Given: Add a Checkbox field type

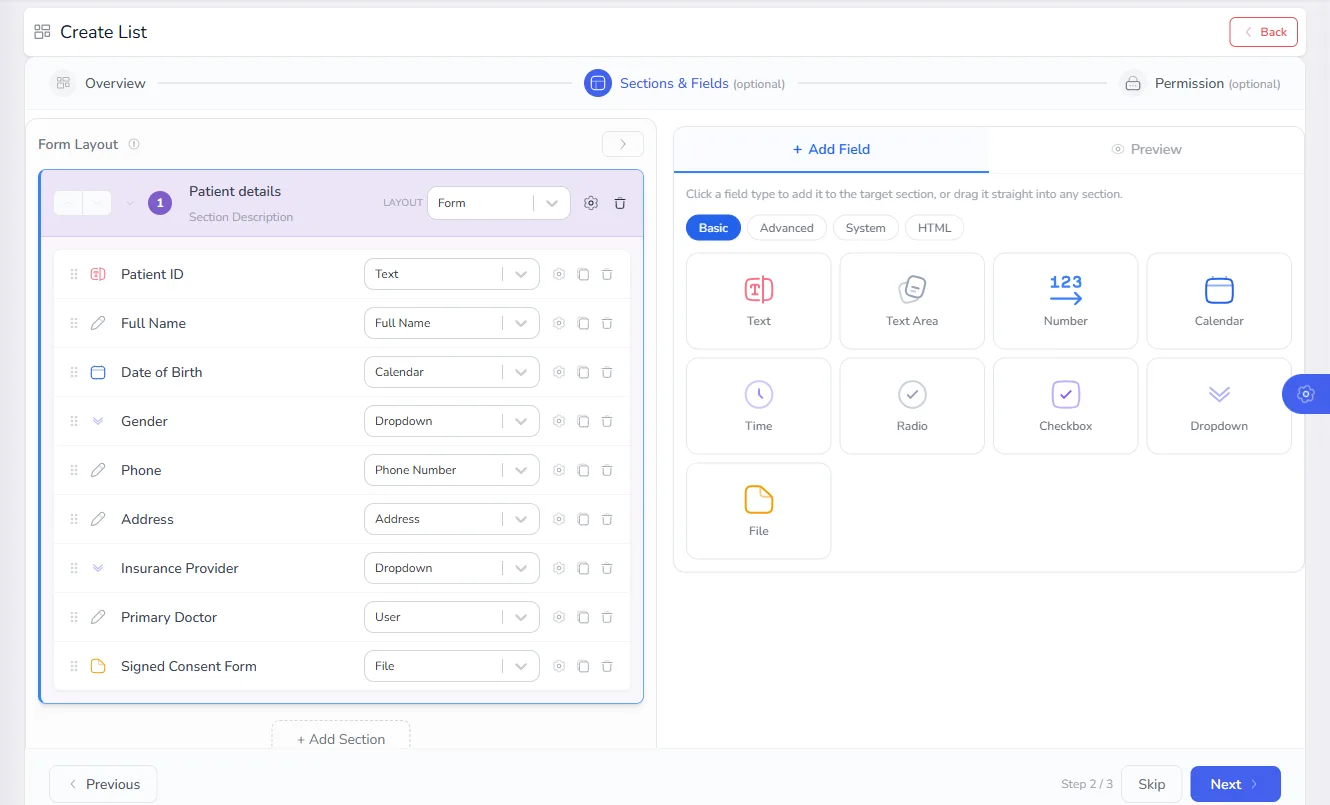Looking at the screenshot, I should 1066,406.
